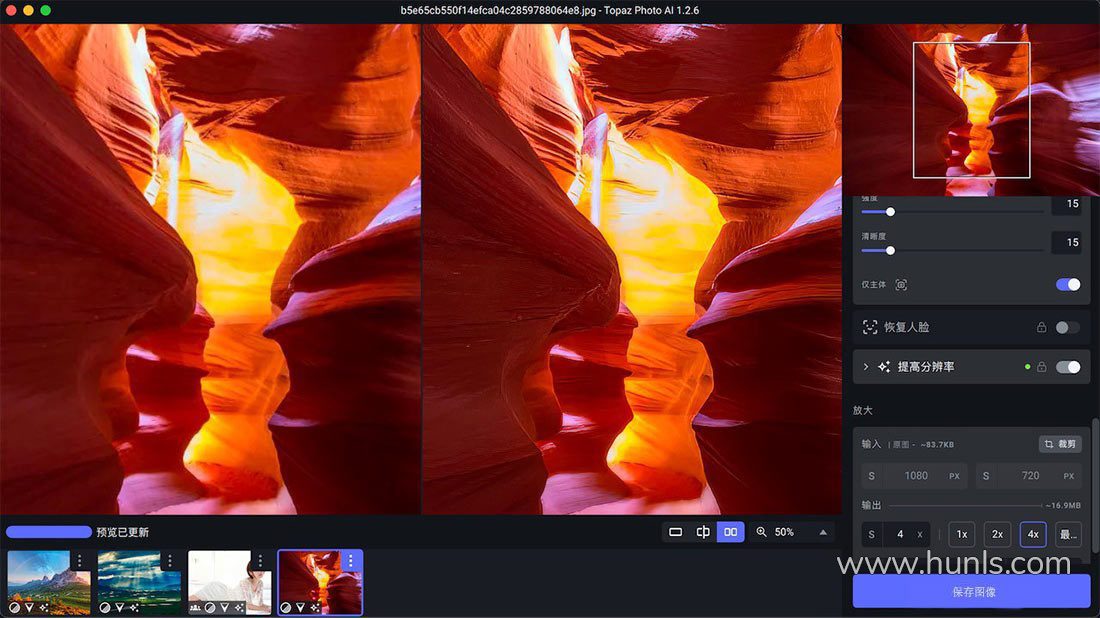Enable the 恢复人脸 face recovery switch
1100x618 pixels.
1068,328
